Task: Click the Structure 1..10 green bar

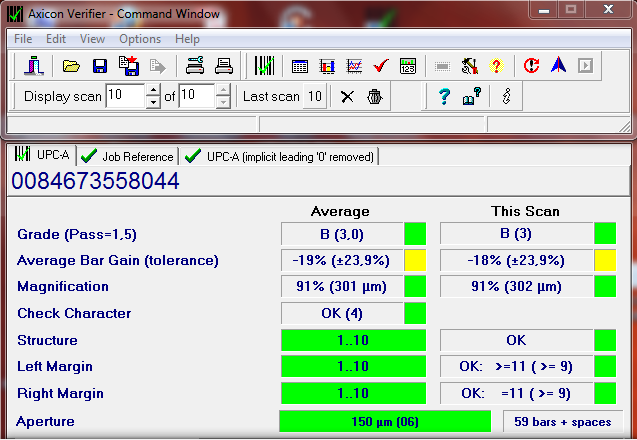Action: (353, 340)
